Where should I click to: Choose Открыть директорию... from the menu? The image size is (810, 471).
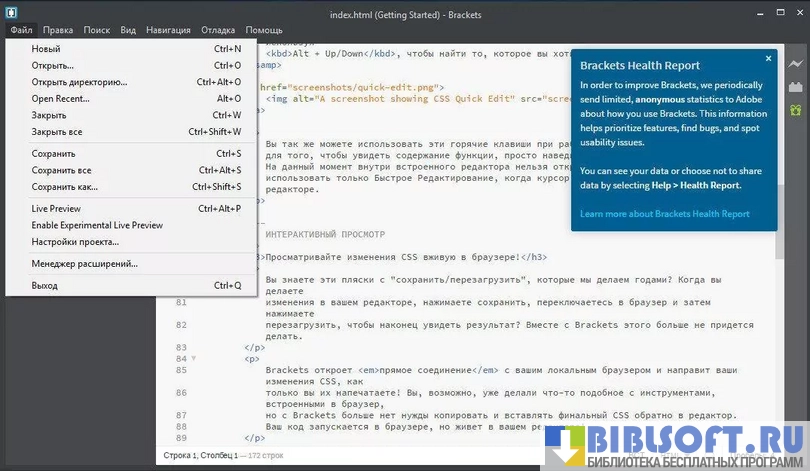(x=80, y=82)
